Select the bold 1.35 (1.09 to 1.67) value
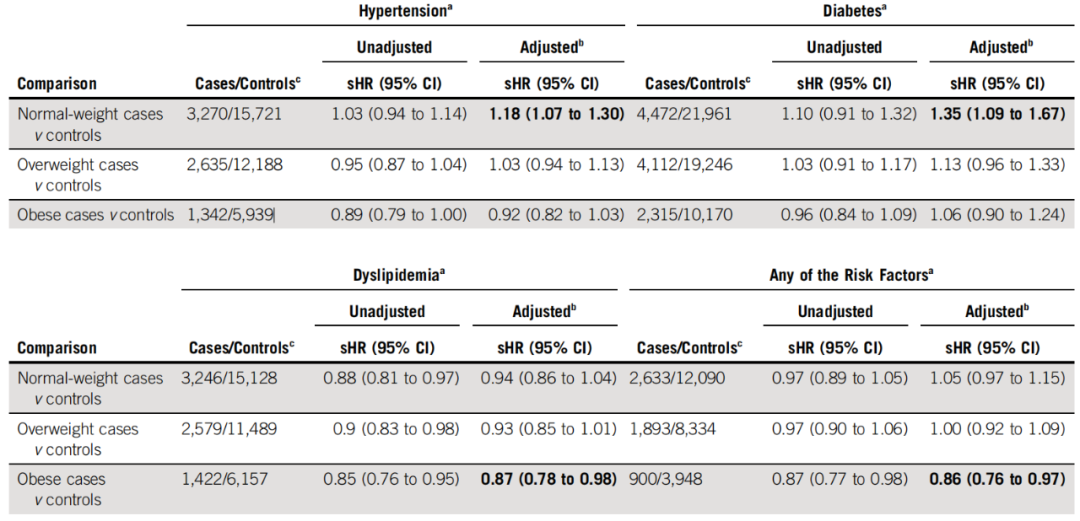 [997, 114]
